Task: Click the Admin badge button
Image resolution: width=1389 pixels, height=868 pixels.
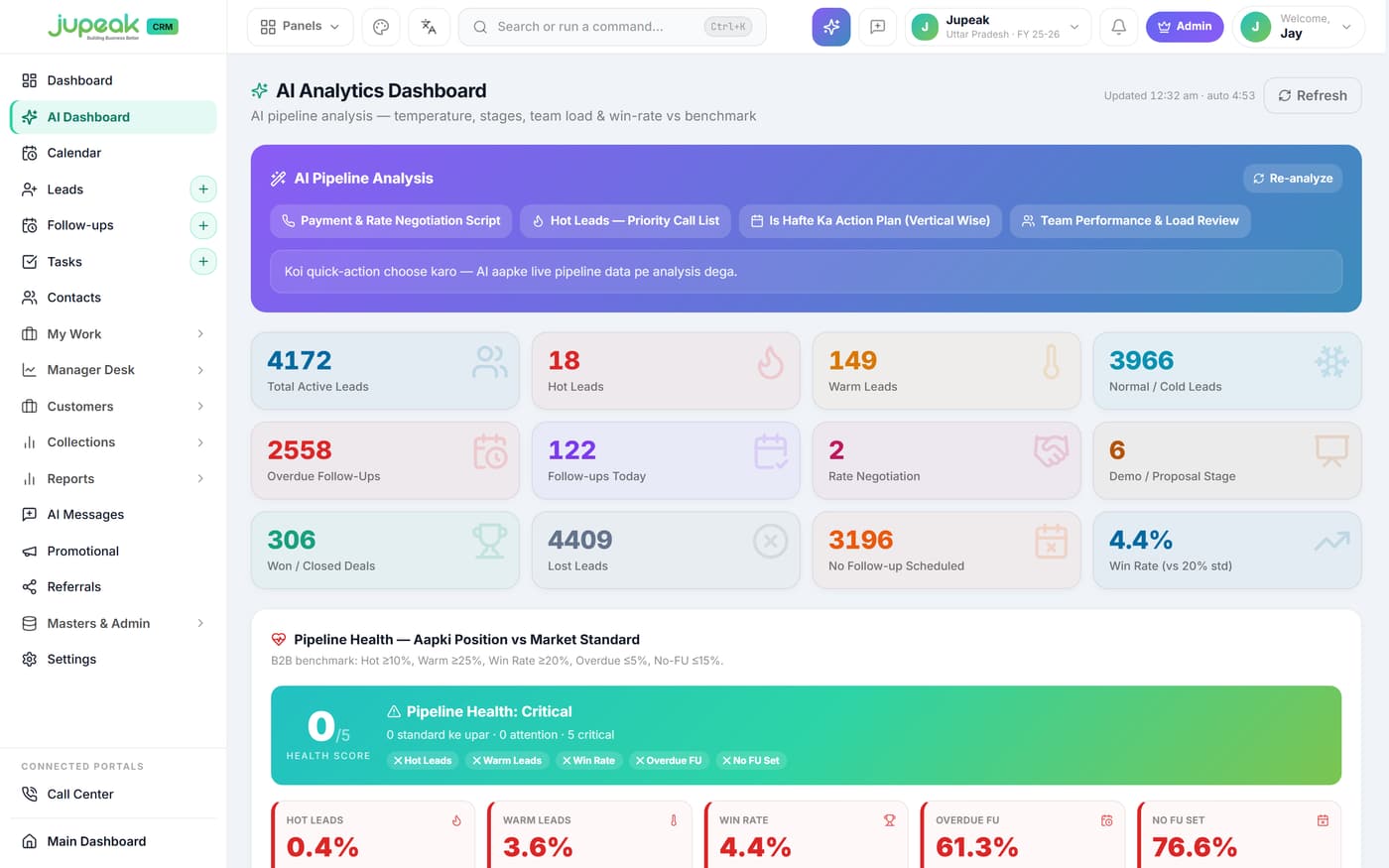Action: (x=1185, y=27)
